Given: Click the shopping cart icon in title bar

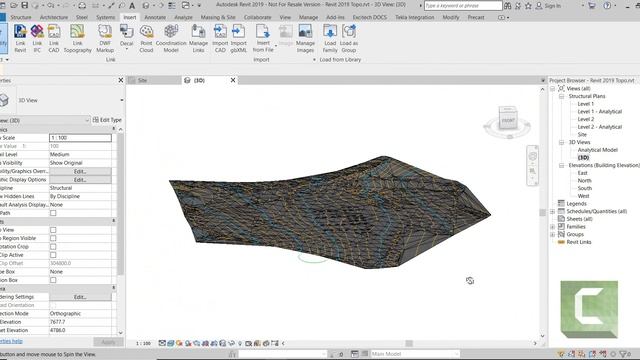Looking at the screenshot, I should pos(592,6).
